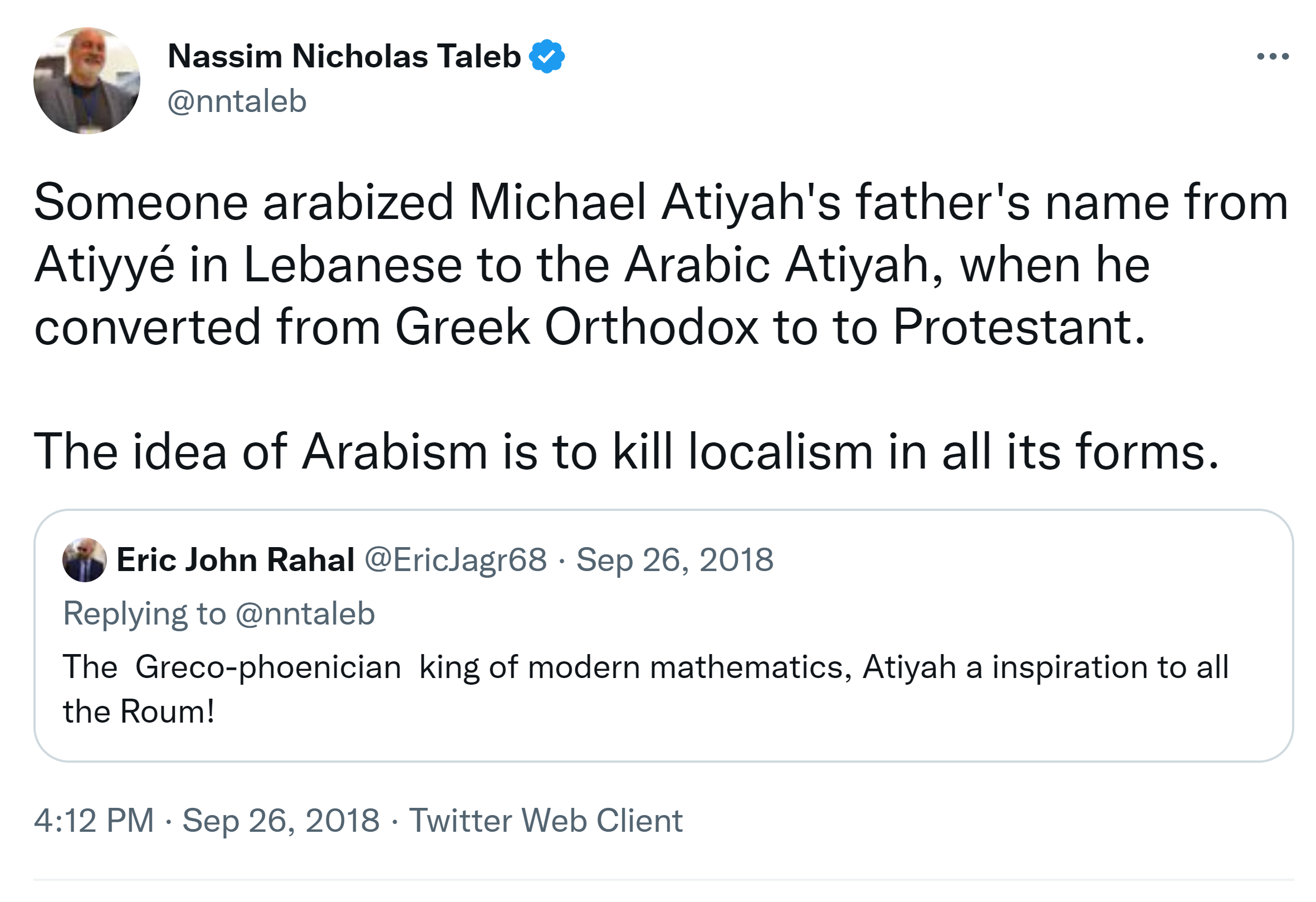Click the blue verified badge
Screen dimensions: 1316x902
click(546, 56)
